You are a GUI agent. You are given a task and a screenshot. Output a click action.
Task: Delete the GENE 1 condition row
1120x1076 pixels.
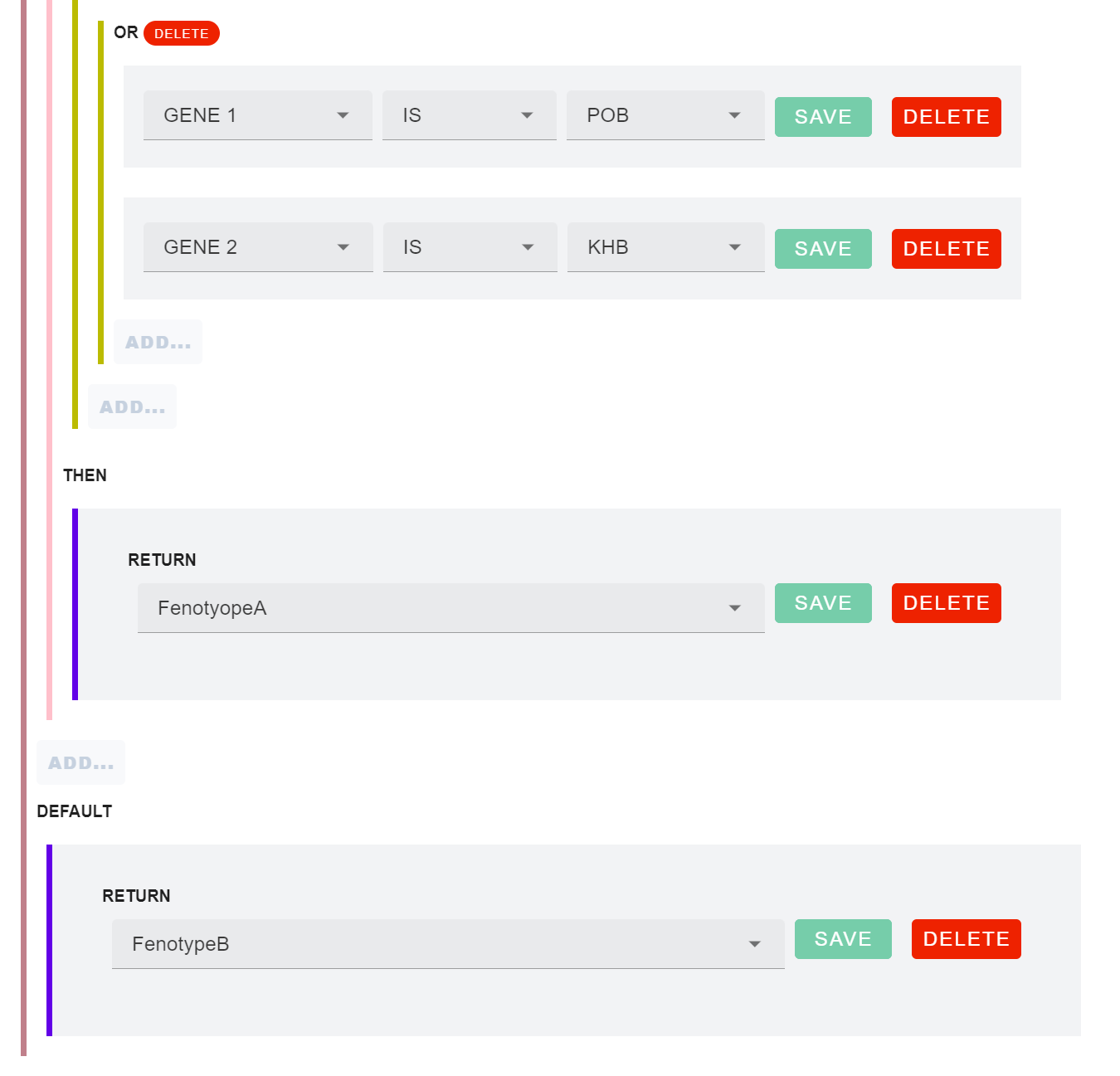point(946,117)
